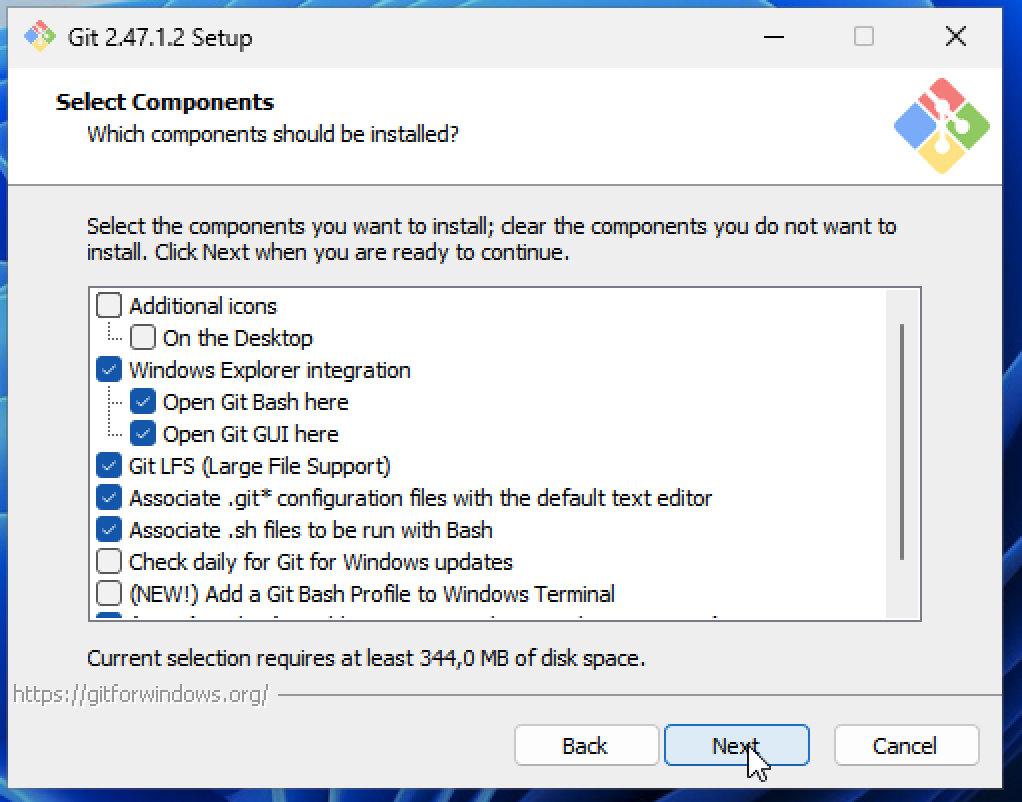The width and height of the screenshot is (1022, 802).
Task: Enable Check daily for Git updates
Action: click(x=109, y=561)
